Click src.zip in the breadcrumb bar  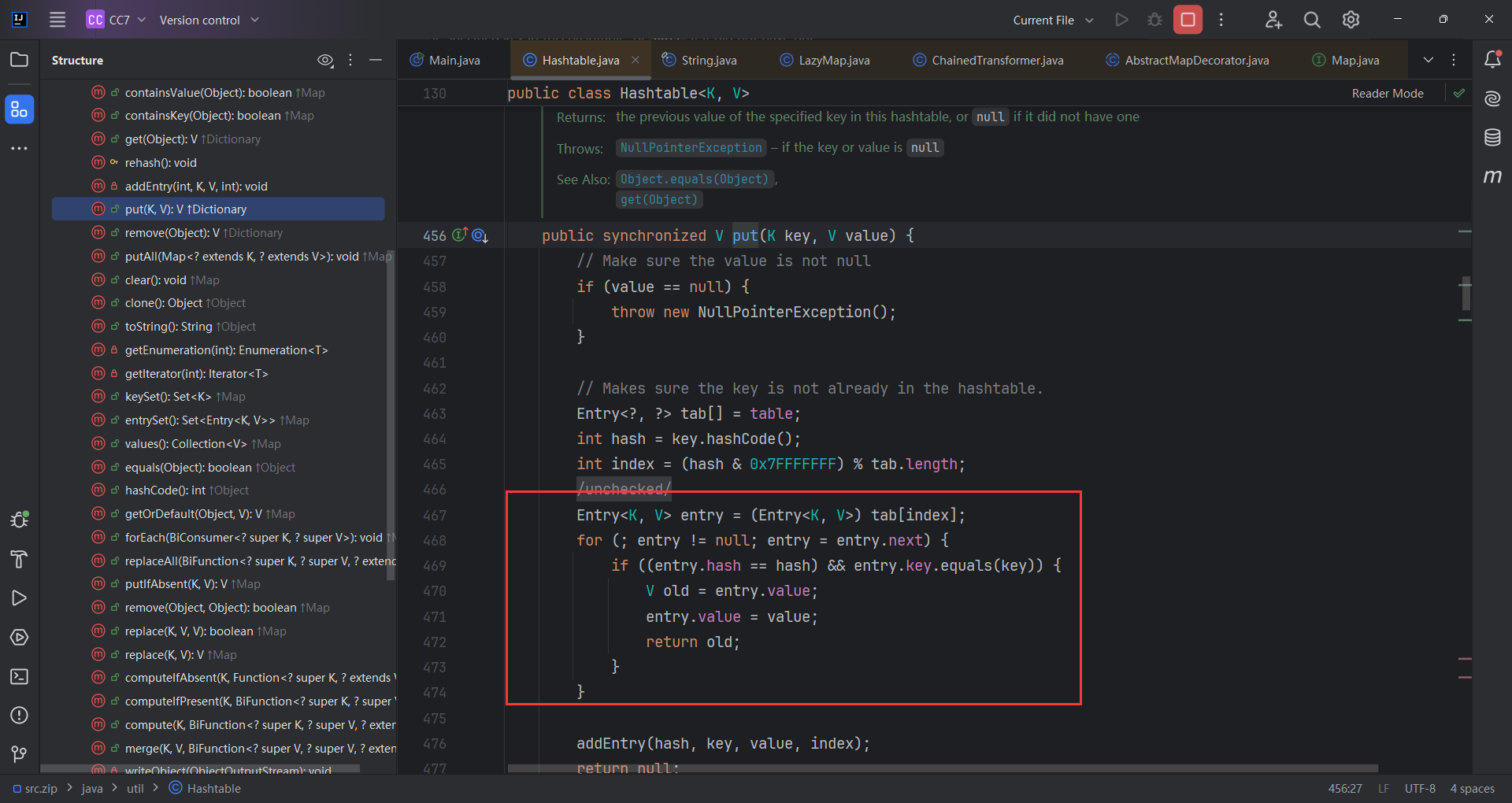35,788
